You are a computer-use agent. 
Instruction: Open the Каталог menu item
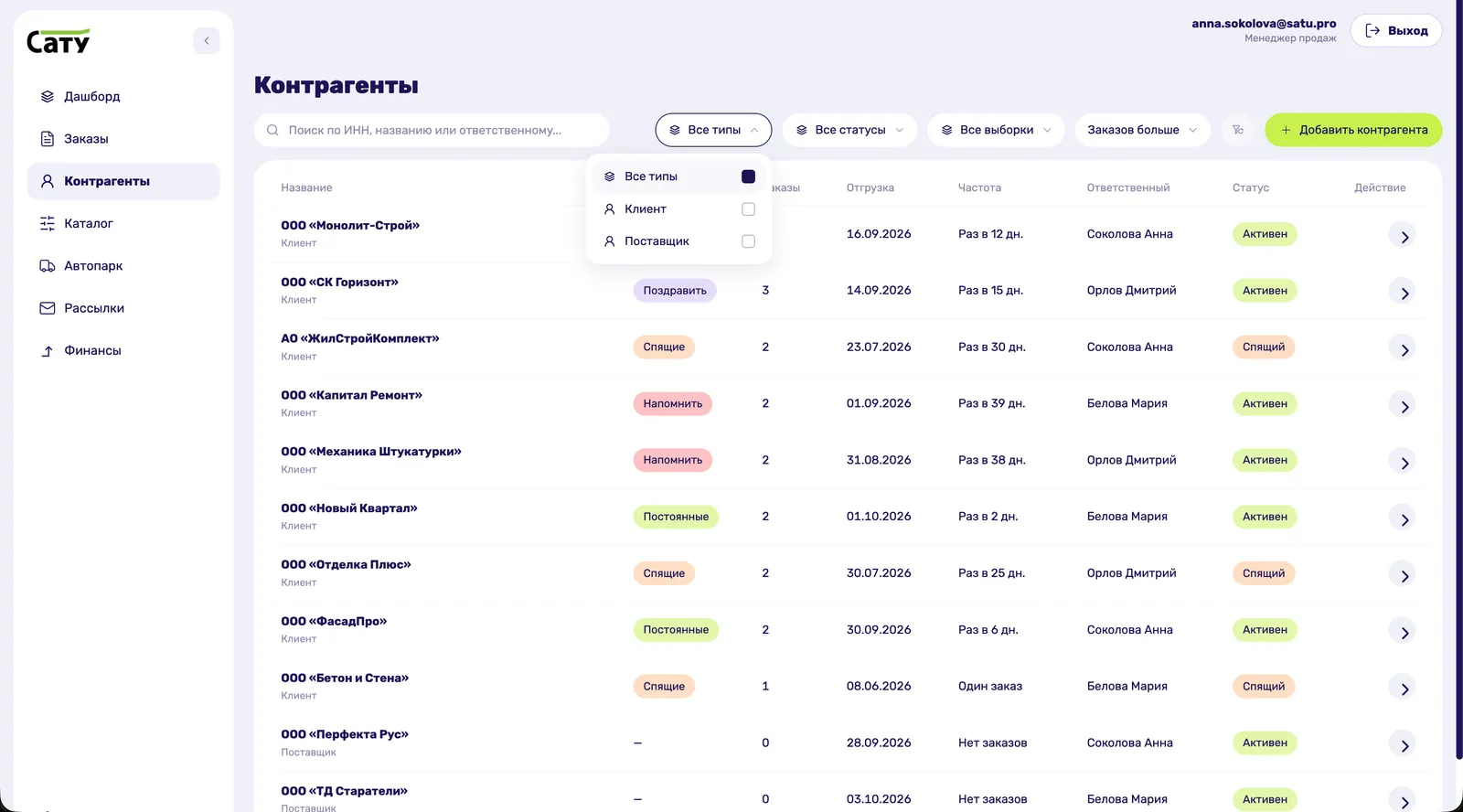[123, 223]
